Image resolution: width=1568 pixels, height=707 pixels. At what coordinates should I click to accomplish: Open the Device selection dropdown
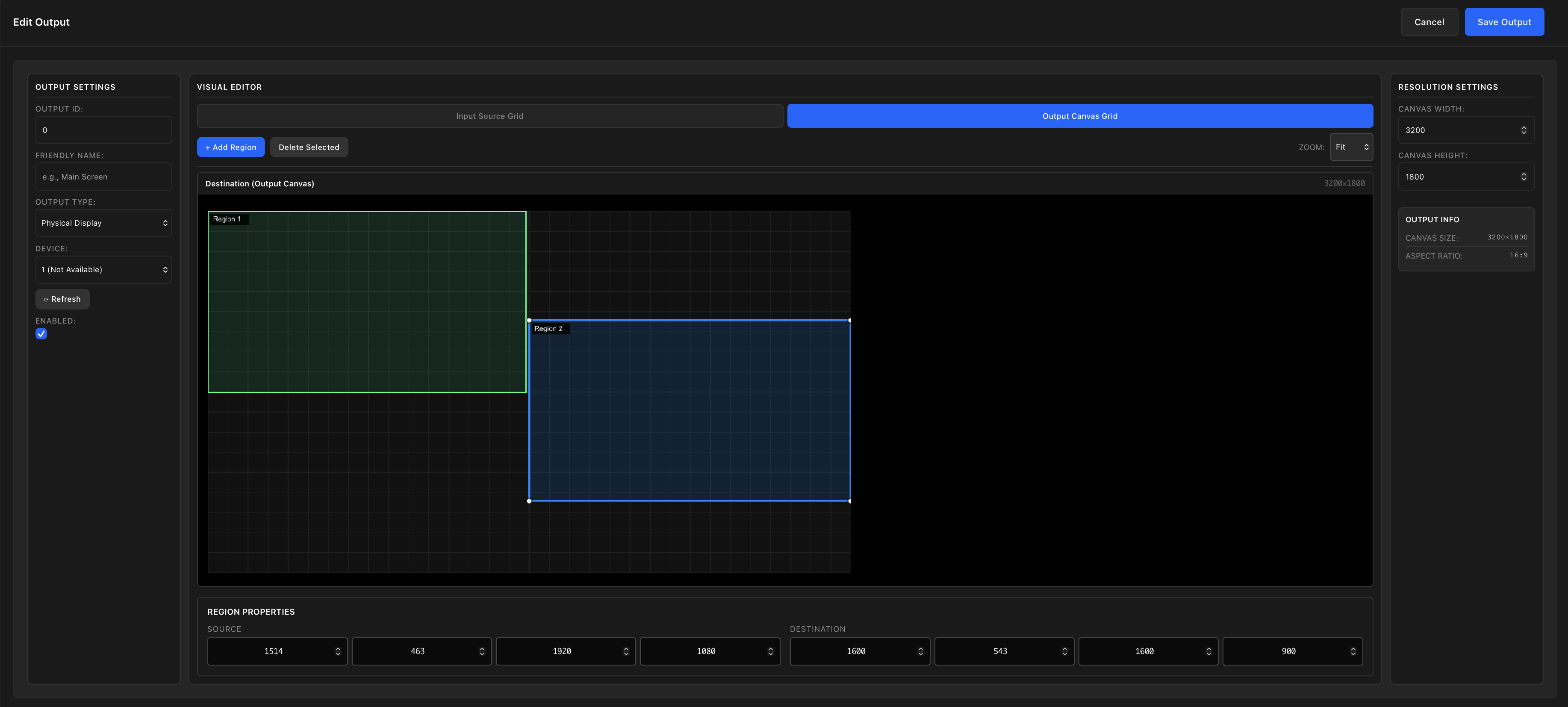click(x=103, y=269)
